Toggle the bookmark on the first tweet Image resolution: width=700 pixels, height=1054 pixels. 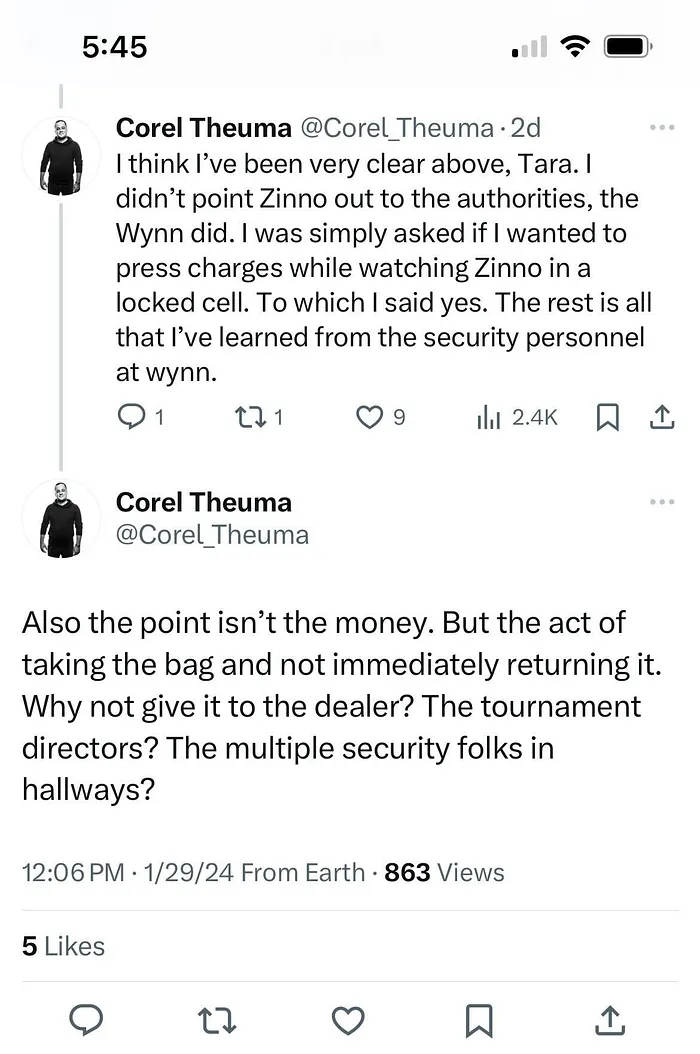pyautogui.click(x=608, y=417)
